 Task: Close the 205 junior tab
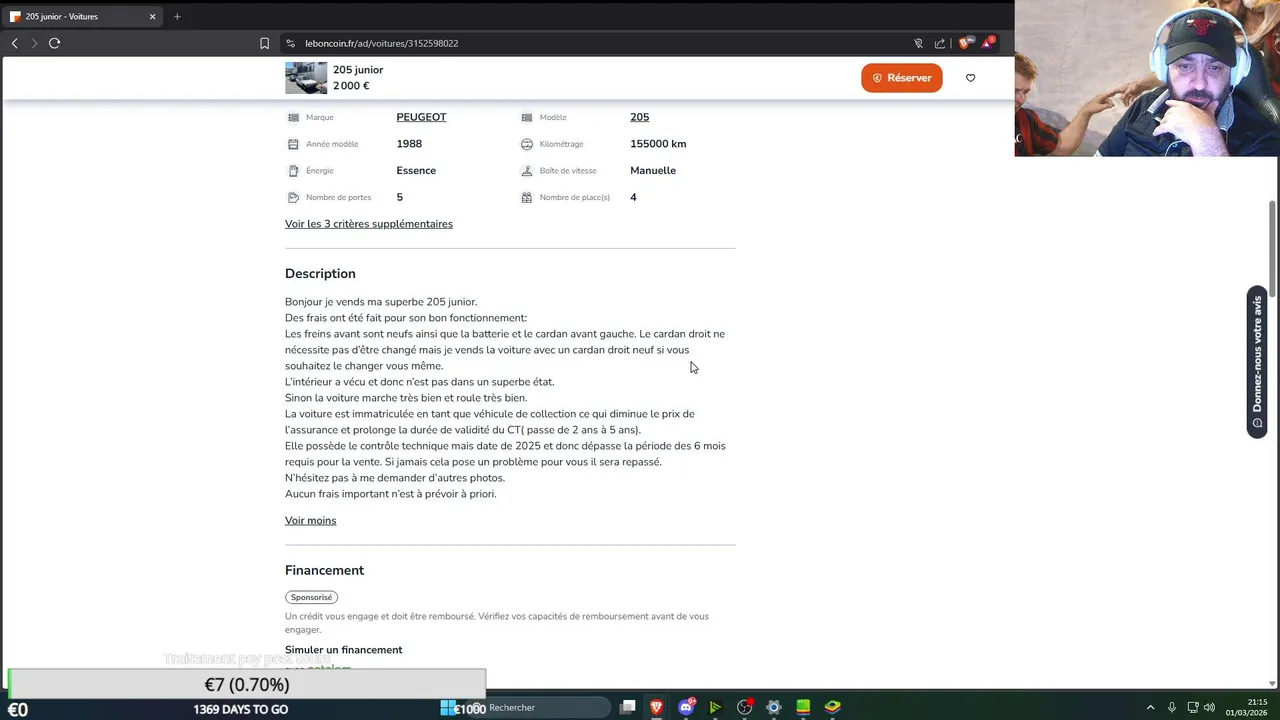coord(152,16)
